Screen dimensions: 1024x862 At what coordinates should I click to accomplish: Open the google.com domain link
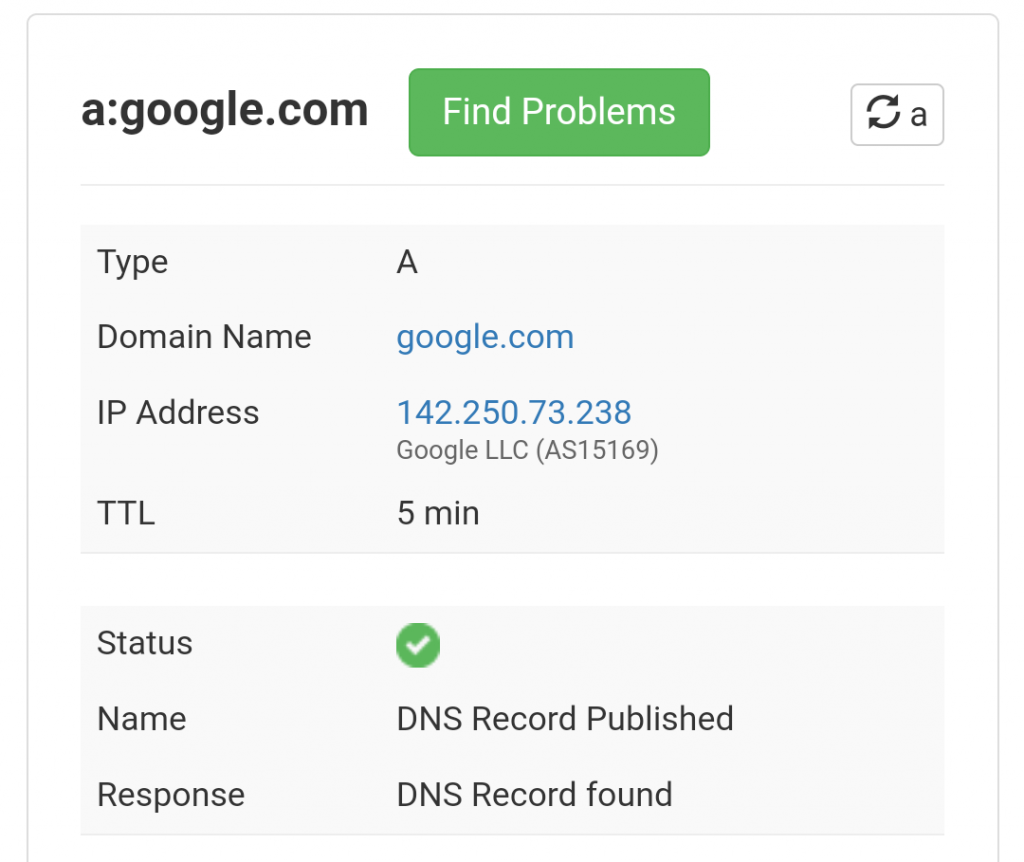click(x=485, y=338)
